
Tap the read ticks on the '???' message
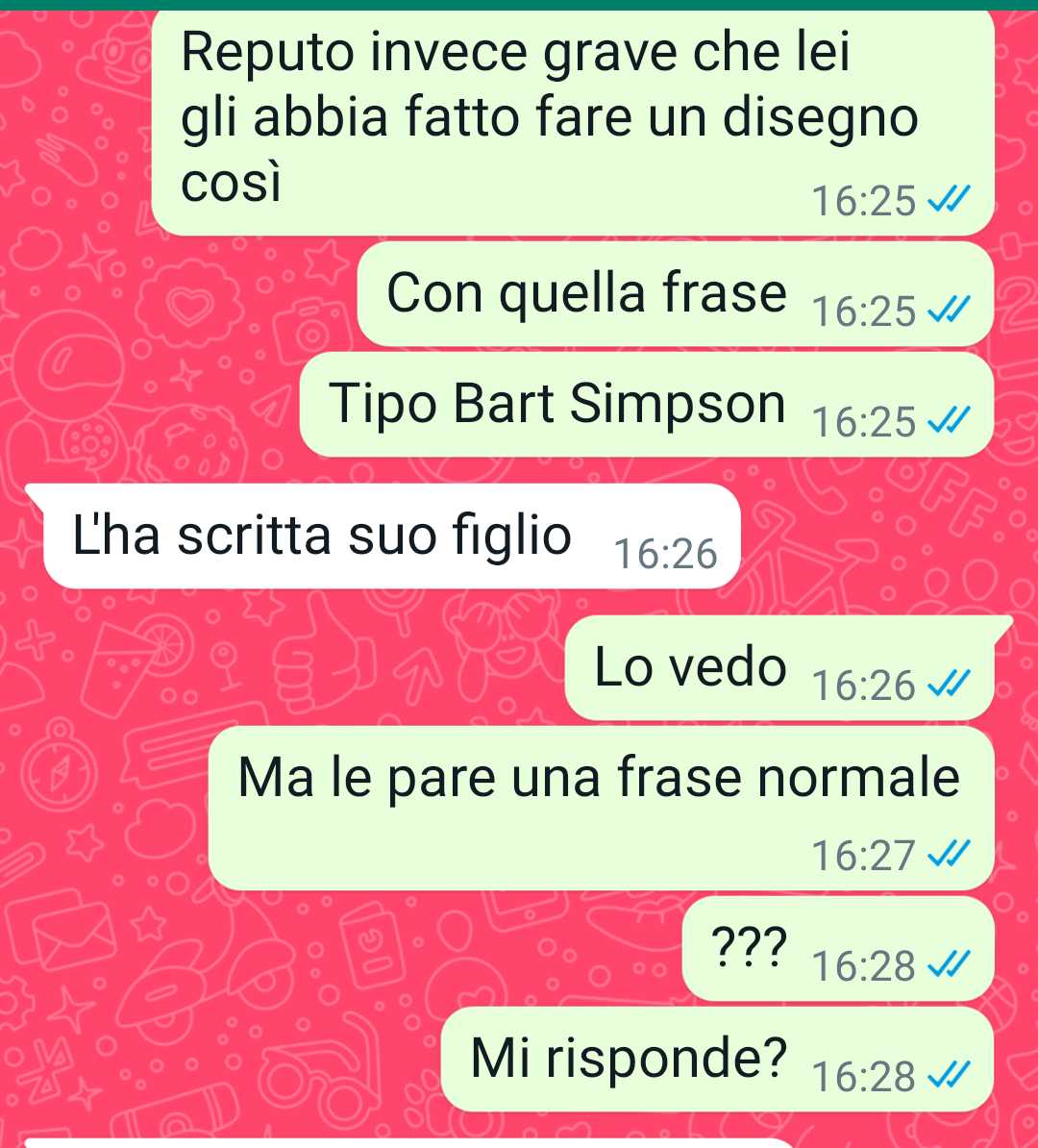point(949,964)
